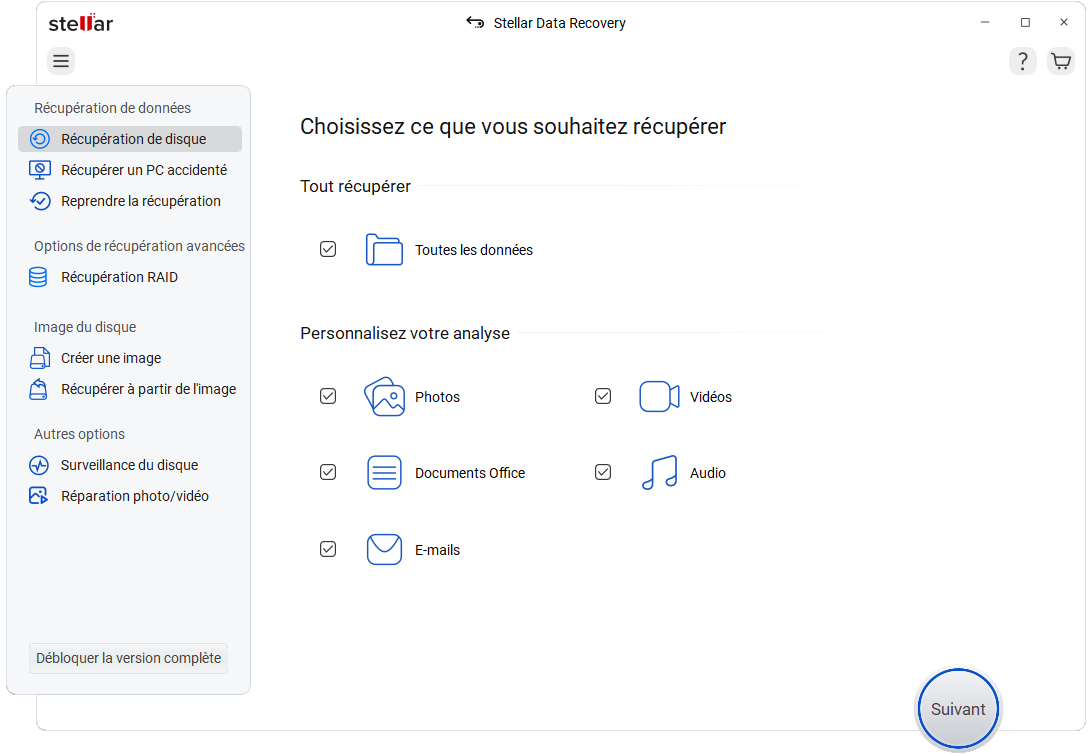Click the Créer une image icon
This screenshot has width=1092, height=754.
point(40,358)
